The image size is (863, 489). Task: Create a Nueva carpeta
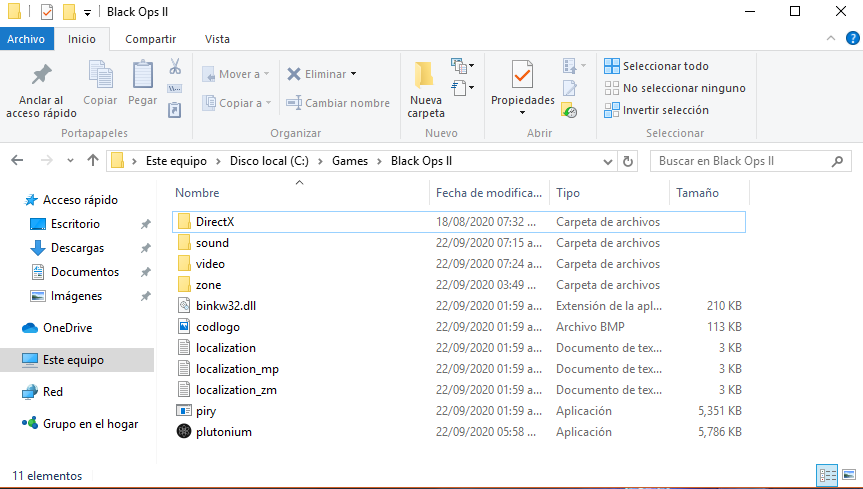tap(425, 90)
